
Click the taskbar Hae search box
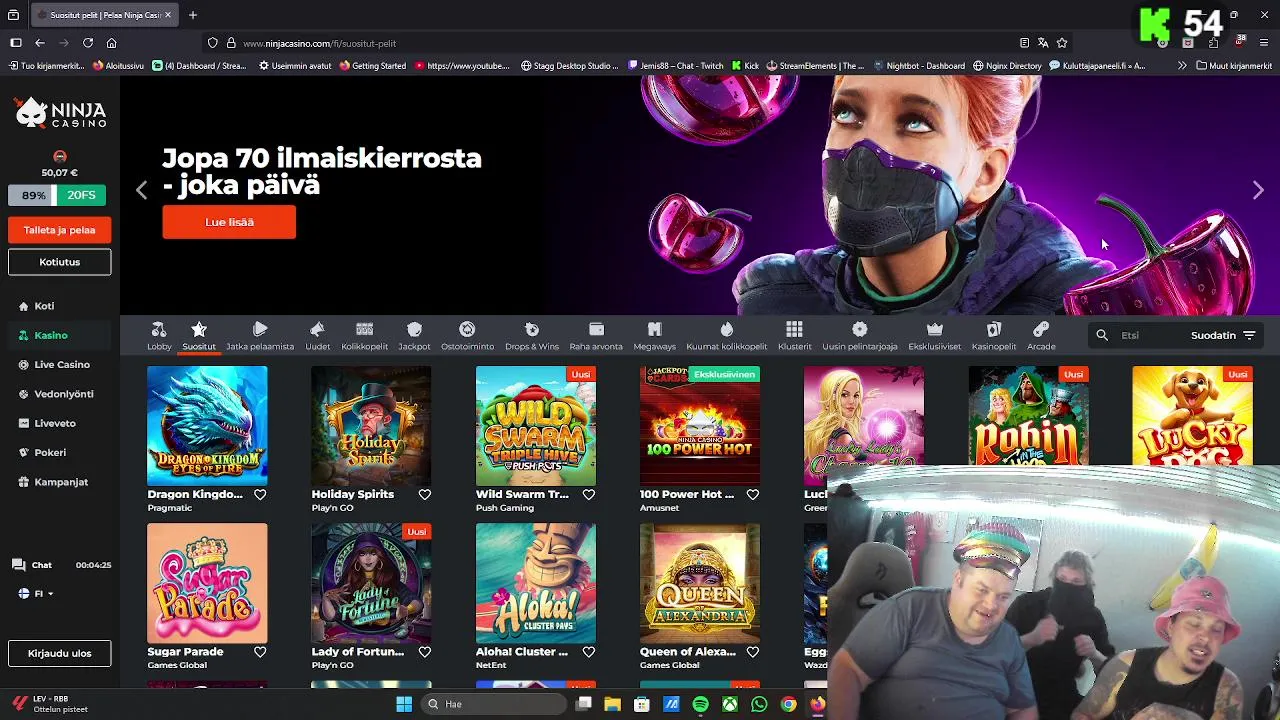[x=494, y=704]
